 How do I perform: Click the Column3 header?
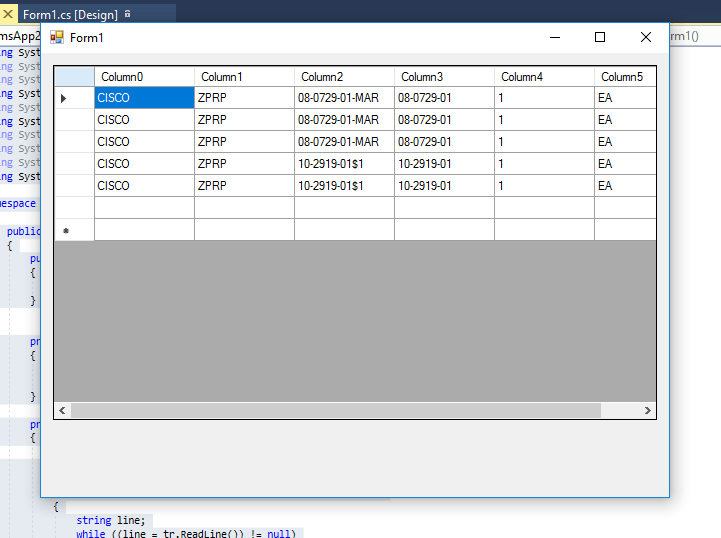point(444,77)
